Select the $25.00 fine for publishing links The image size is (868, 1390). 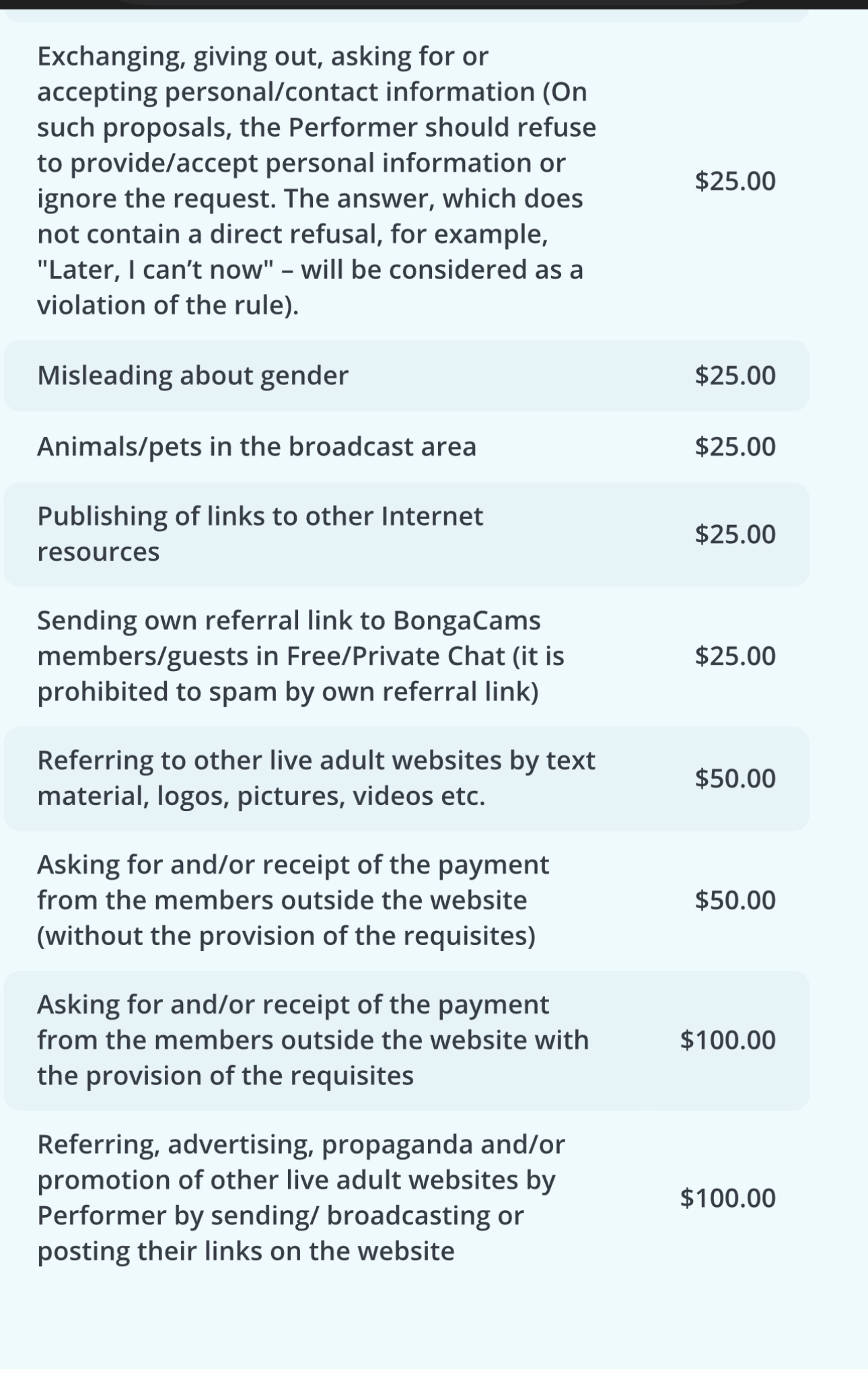click(735, 534)
